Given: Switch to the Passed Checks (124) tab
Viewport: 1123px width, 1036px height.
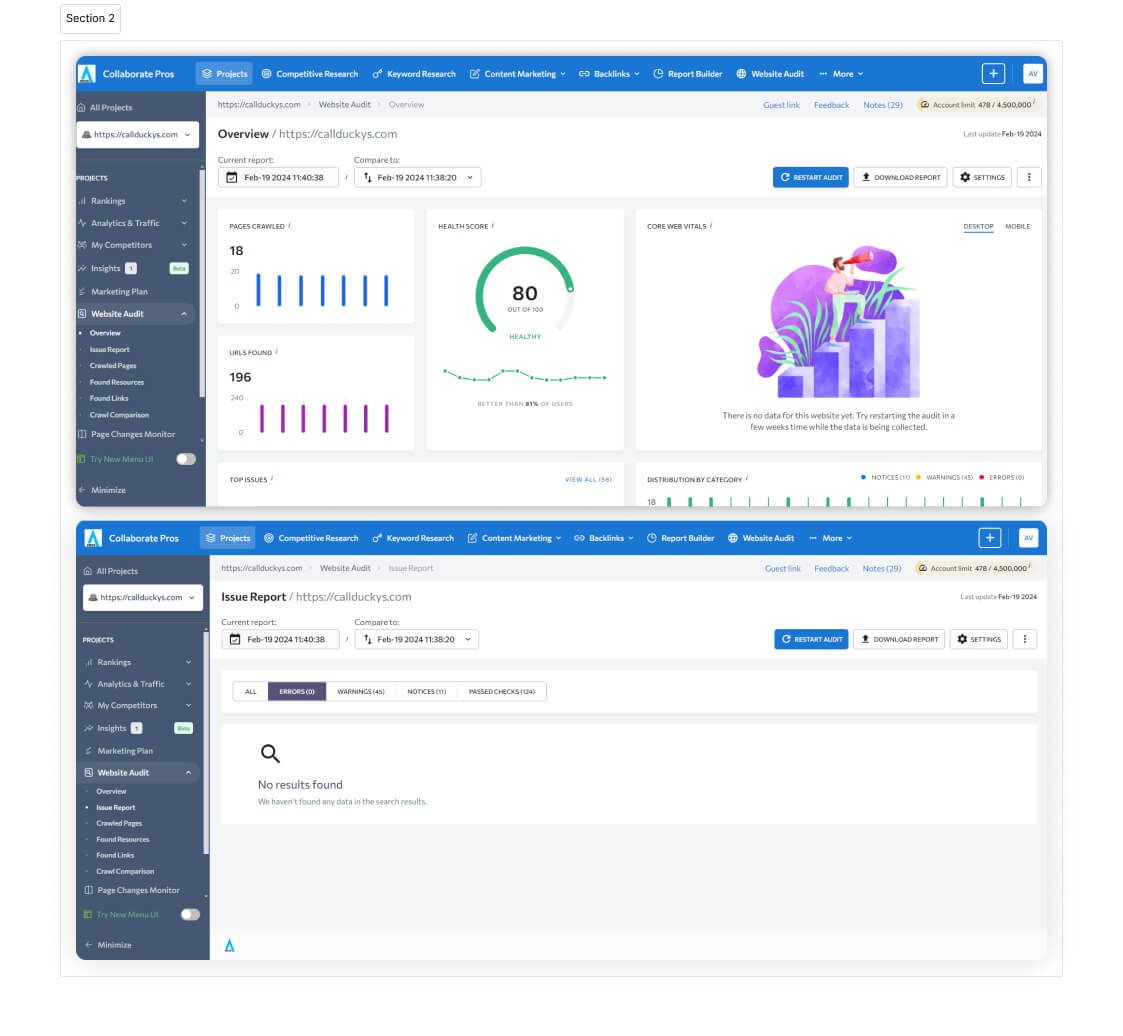Looking at the screenshot, I should click(501, 691).
